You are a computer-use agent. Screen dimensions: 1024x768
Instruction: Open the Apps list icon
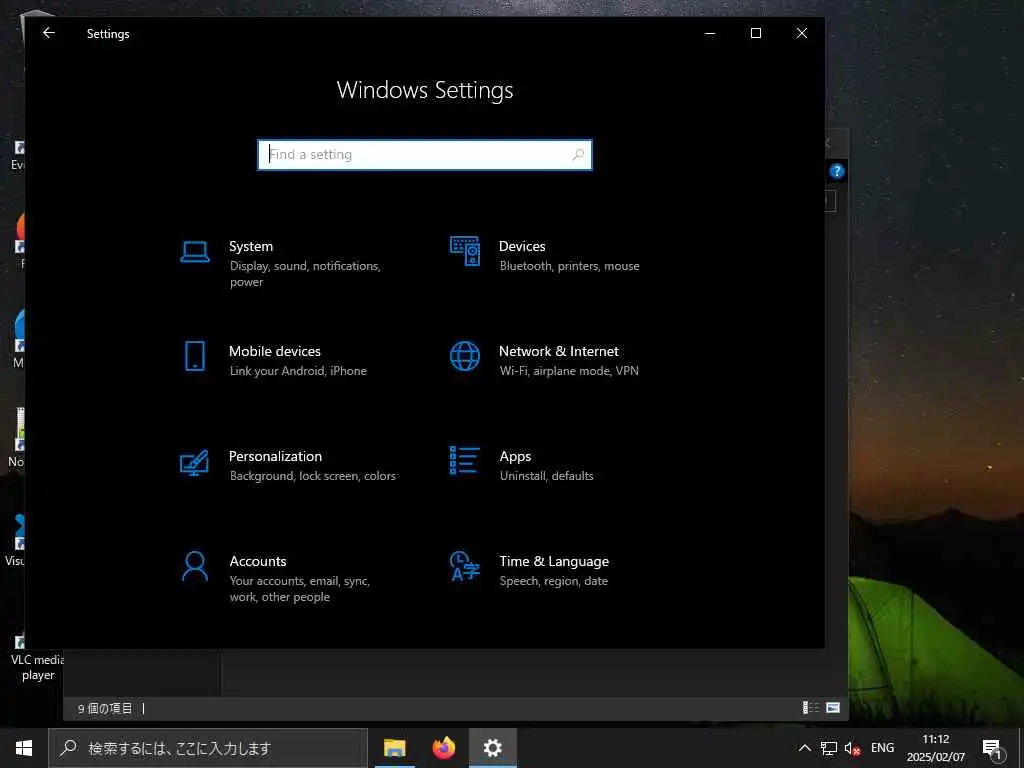click(465, 460)
